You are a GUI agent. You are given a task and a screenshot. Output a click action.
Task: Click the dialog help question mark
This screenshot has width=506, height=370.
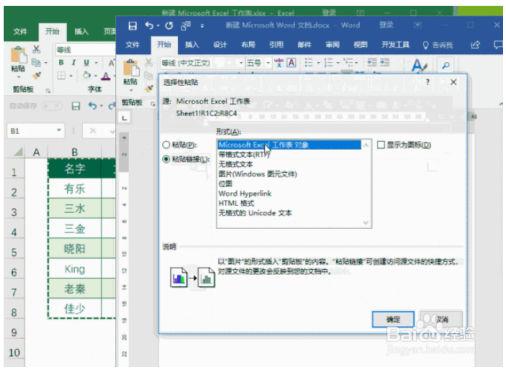pos(428,82)
